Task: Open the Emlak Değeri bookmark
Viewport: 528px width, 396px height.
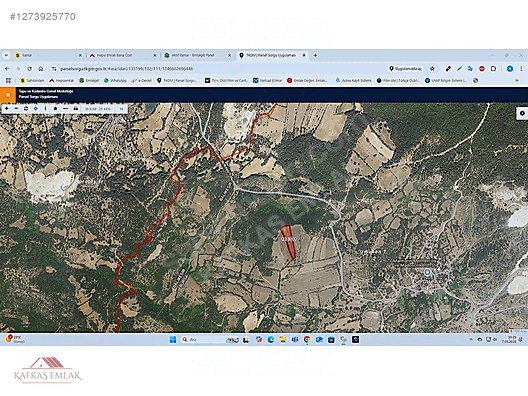Action: (307, 80)
